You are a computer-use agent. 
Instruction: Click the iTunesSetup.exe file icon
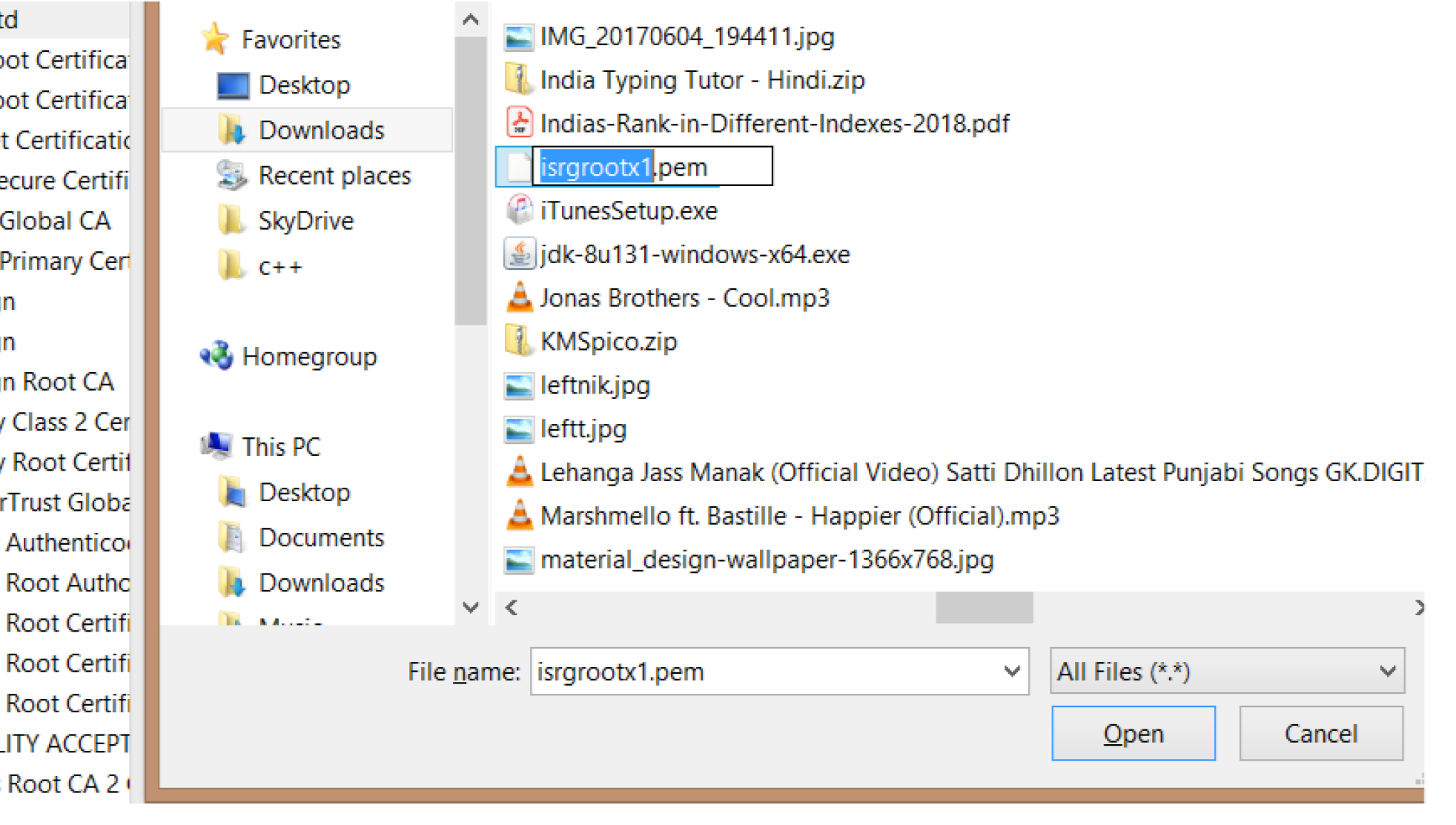coord(519,211)
